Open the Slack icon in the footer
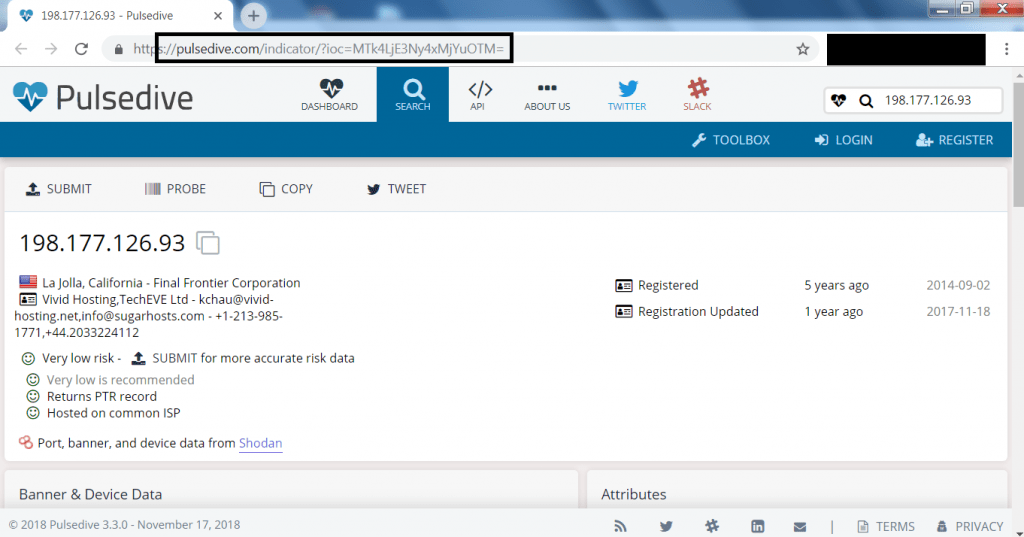Viewport: 1024px width, 537px height. (712, 526)
